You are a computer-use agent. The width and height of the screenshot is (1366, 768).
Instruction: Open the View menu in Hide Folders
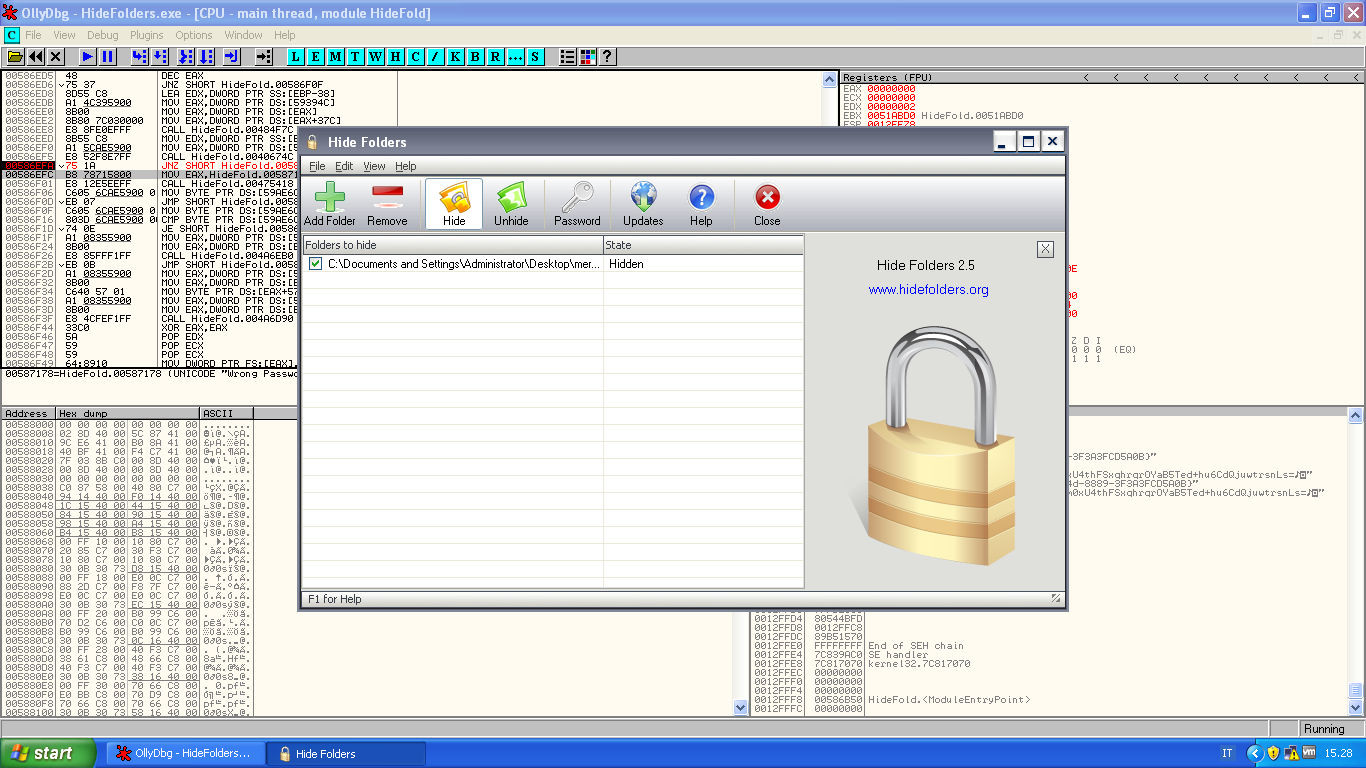coord(374,166)
